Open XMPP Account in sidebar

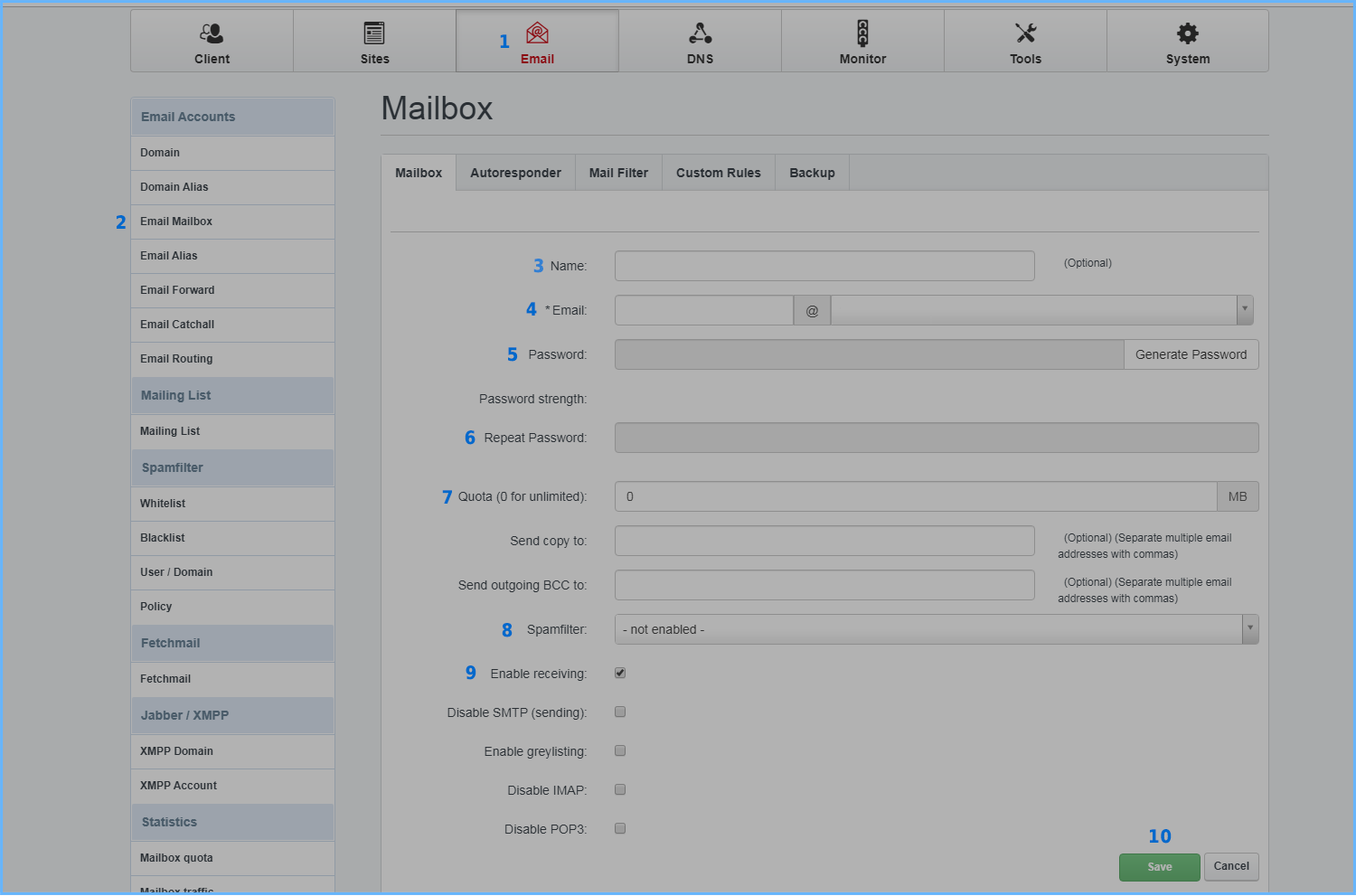pyautogui.click(x=232, y=786)
